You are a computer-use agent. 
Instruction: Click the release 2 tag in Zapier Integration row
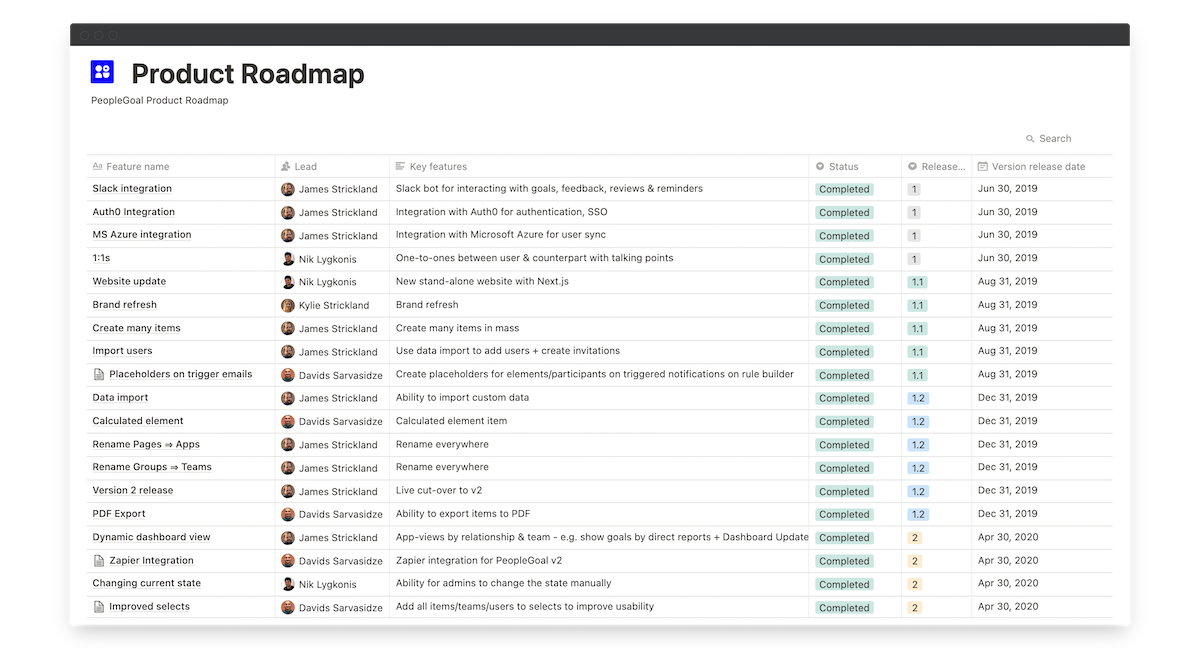click(x=914, y=561)
